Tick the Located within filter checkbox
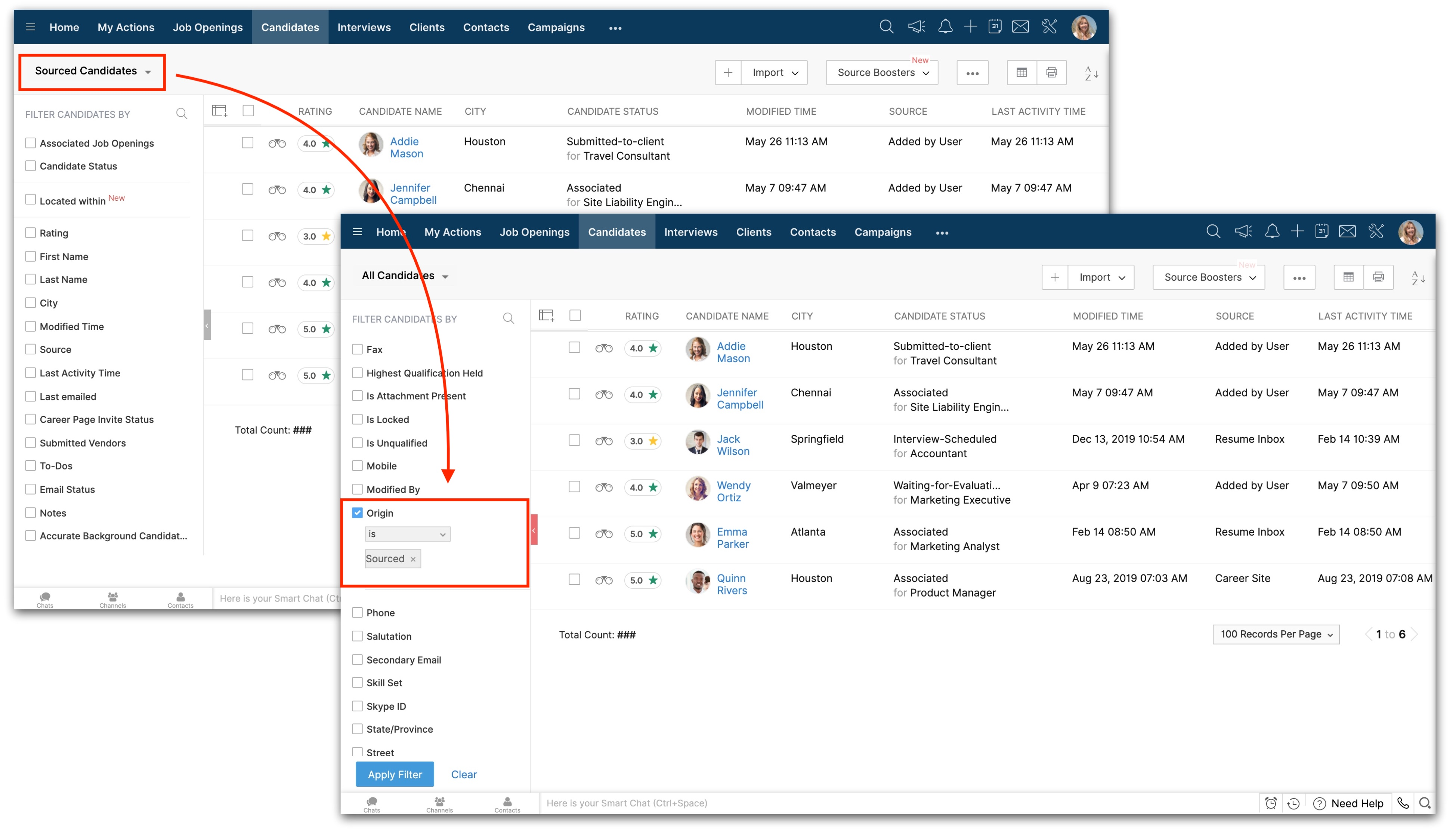This screenshot has height=837, width=1456. (30, 200)
